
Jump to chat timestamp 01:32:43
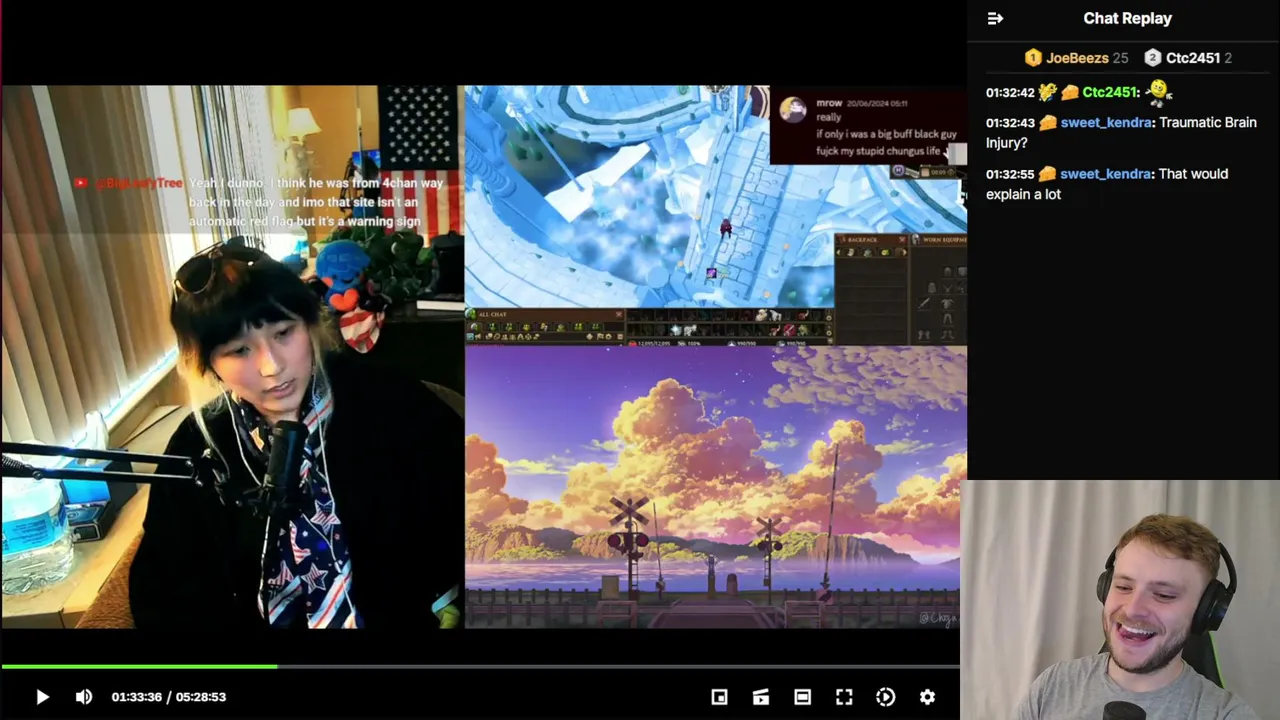[x=1010, y=123]
